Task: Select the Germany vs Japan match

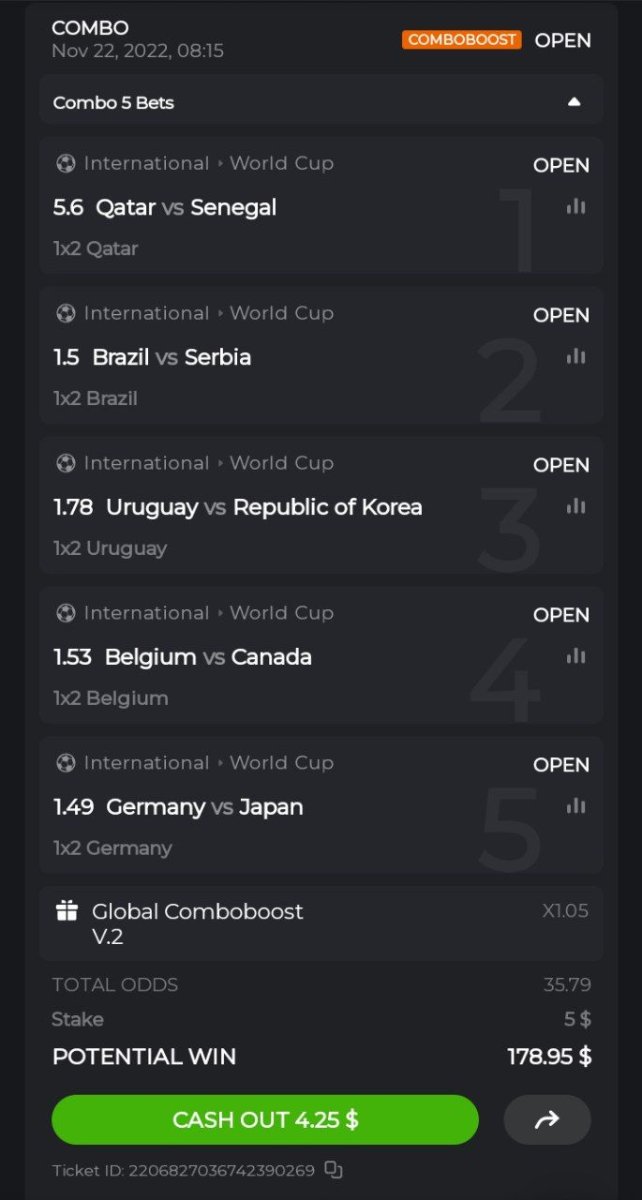Action: [x=204, y=808]
